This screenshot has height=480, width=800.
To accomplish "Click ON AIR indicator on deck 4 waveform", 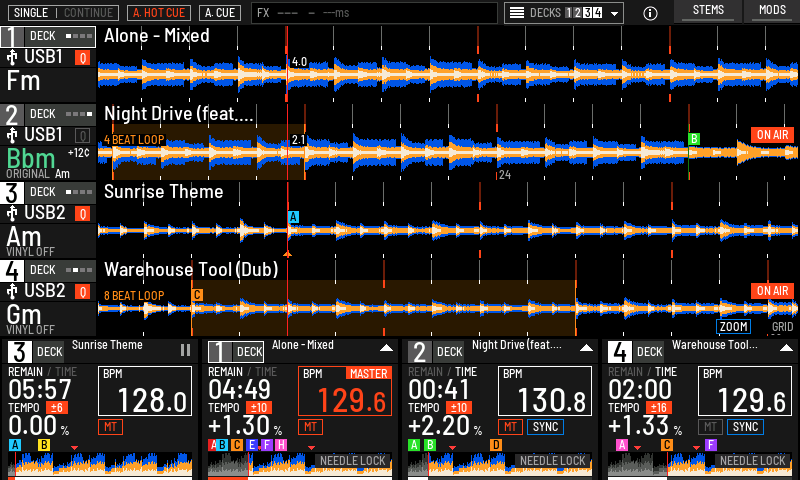I will click(x=772, y=291).
